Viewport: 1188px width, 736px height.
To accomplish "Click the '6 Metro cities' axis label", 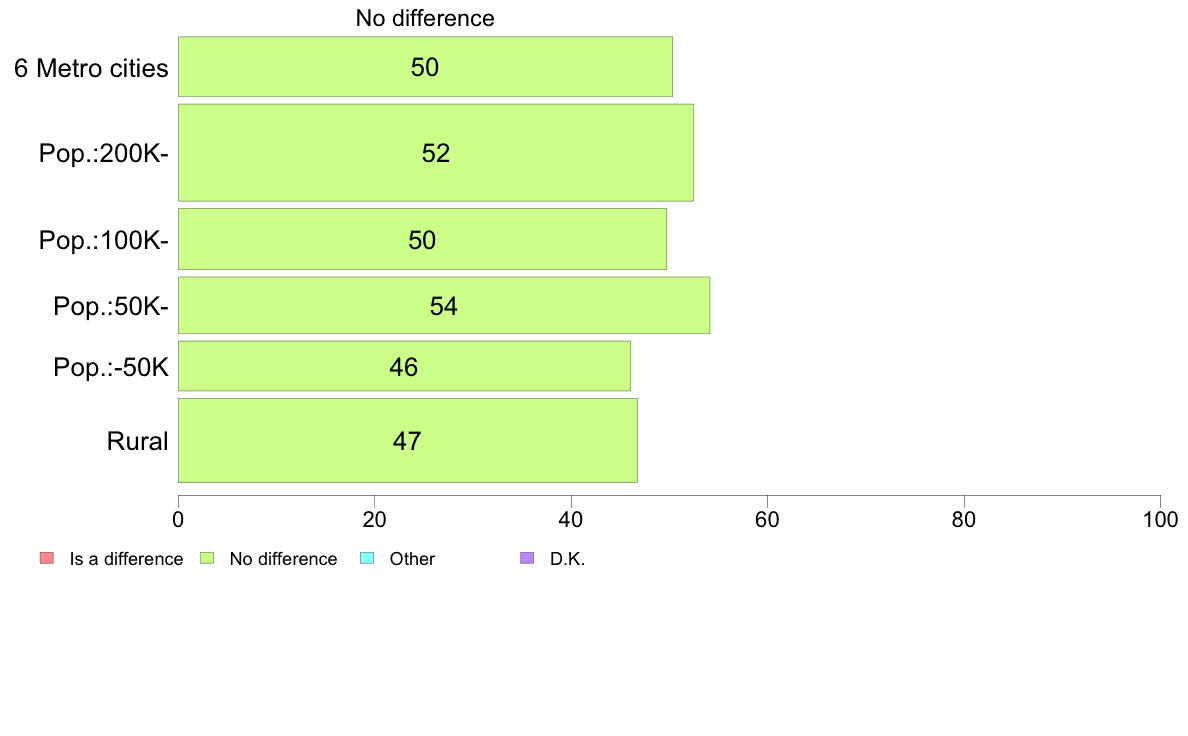I will click(x=91, y=68).
